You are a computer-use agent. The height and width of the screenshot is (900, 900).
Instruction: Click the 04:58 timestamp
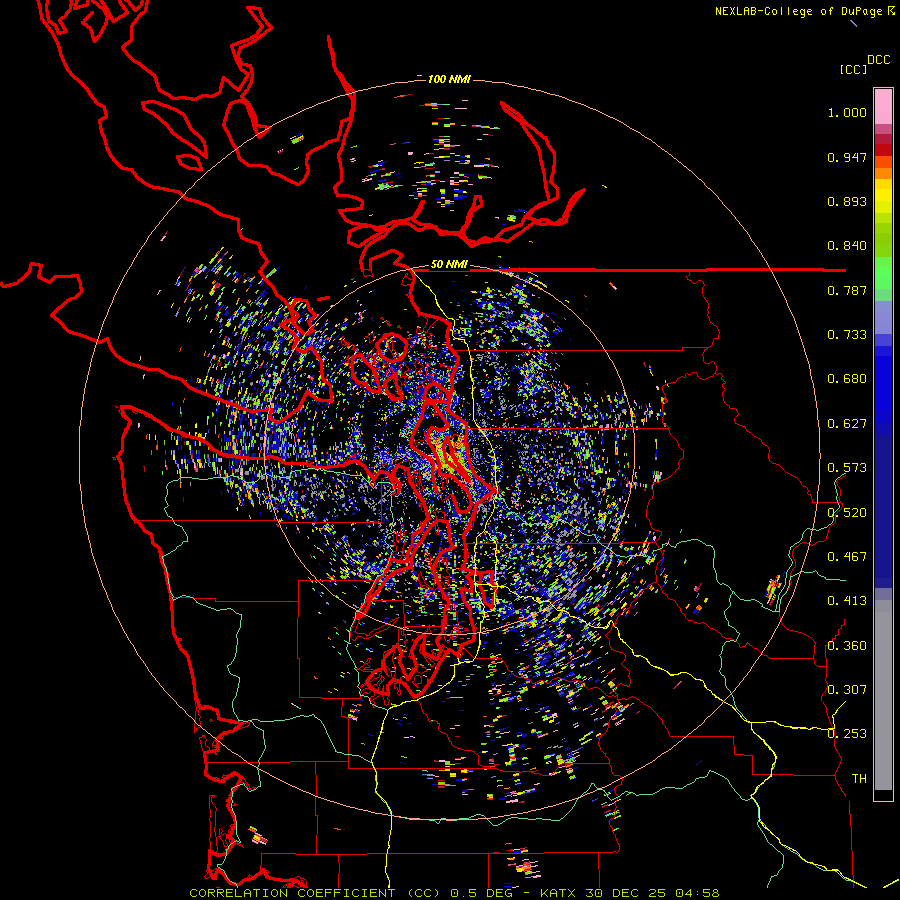click(x=697, y=893)
